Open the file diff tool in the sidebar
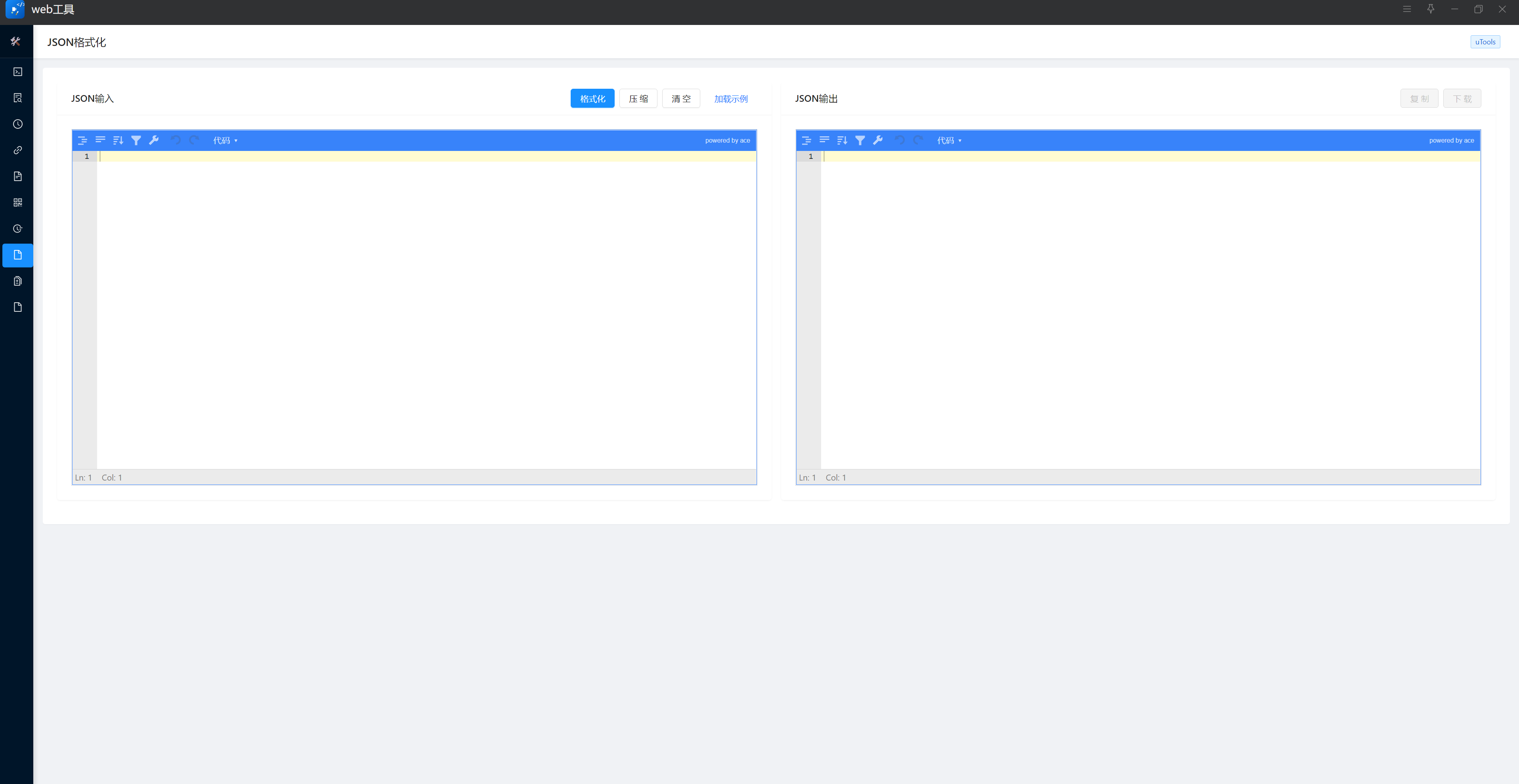The width and height of the screenshot is (1519, 784). [x=18, y=281]
